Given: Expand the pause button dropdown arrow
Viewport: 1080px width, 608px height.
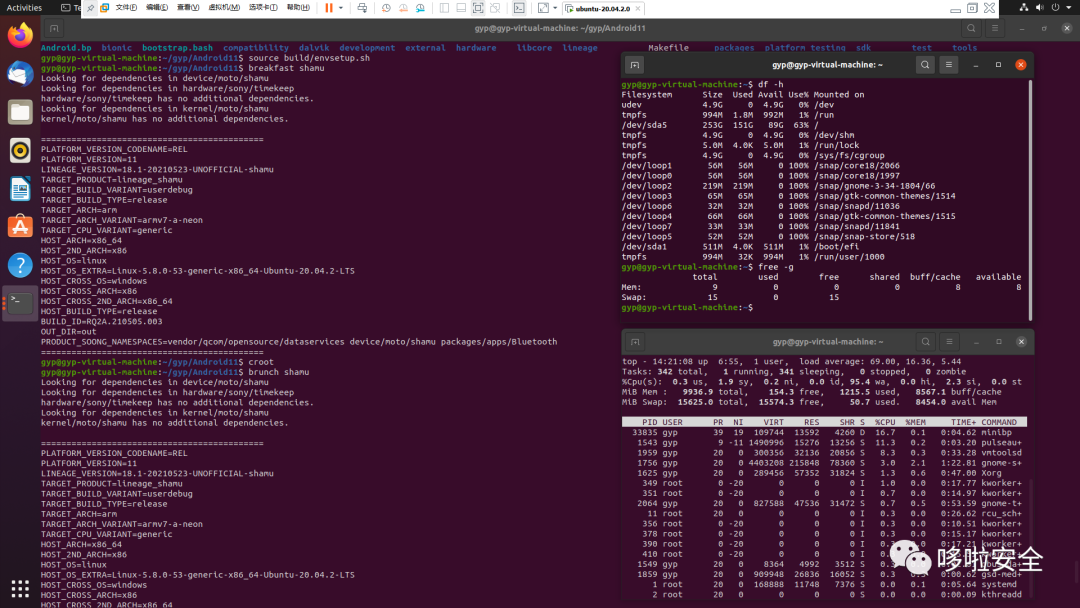Looking at the screenshot, I should (341, 8).
